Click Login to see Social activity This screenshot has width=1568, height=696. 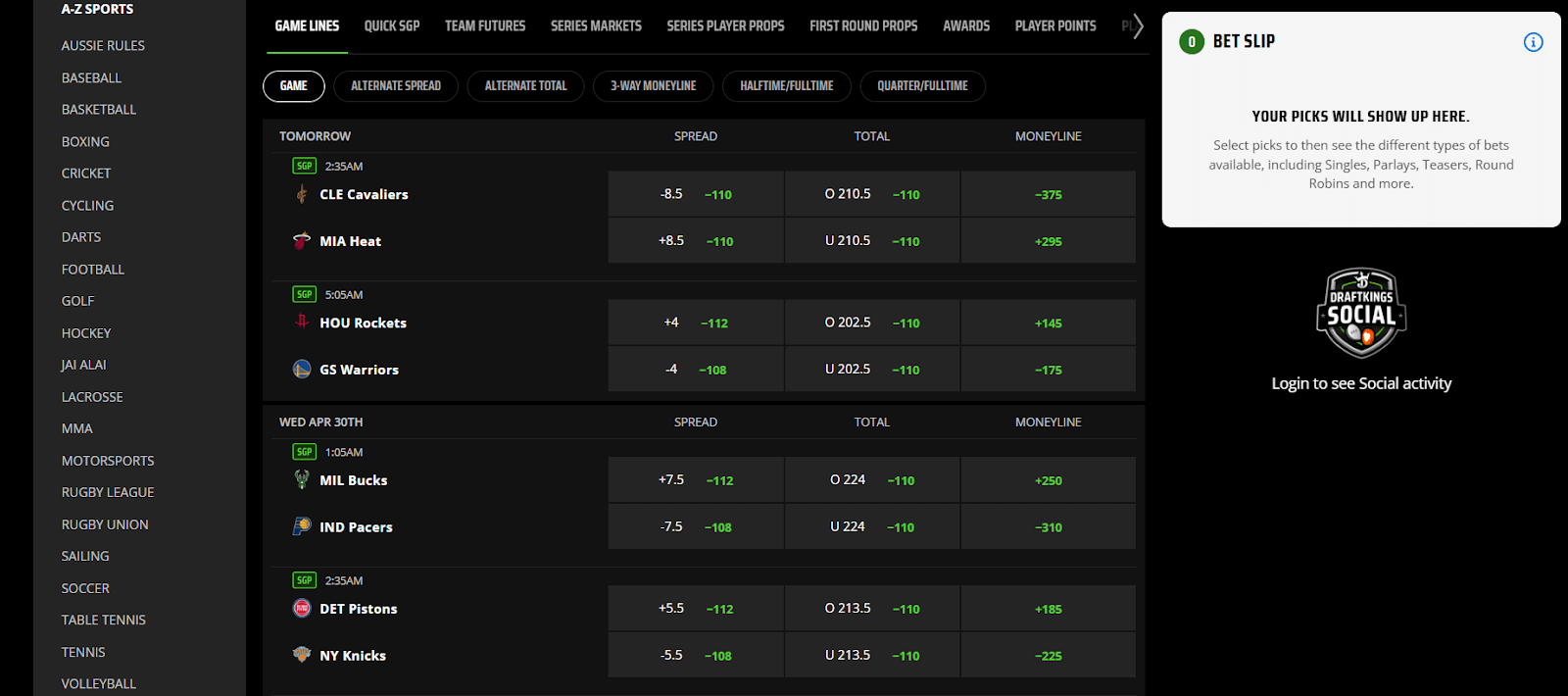(x=1361, y=383)
